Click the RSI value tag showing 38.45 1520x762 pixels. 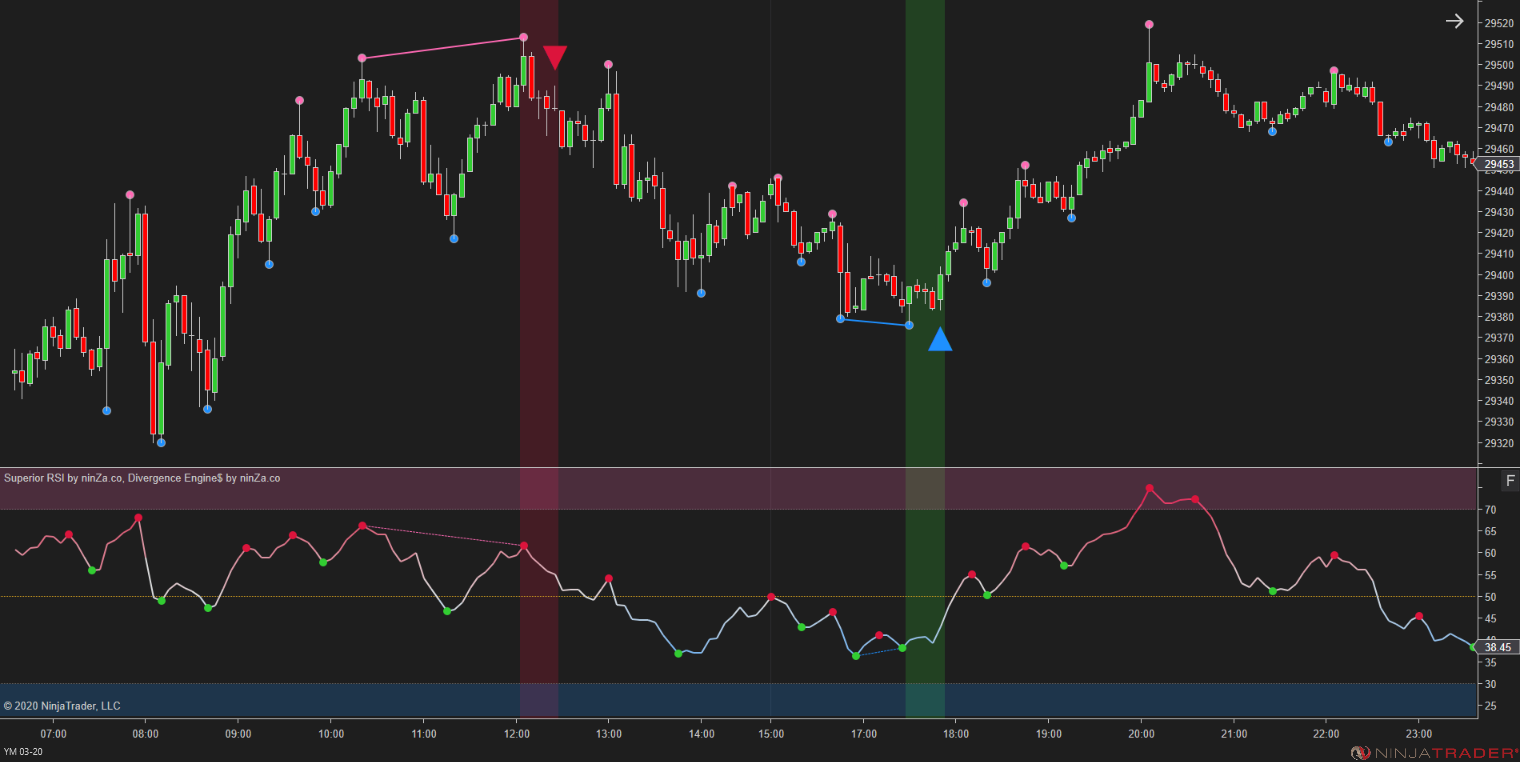1497,647
